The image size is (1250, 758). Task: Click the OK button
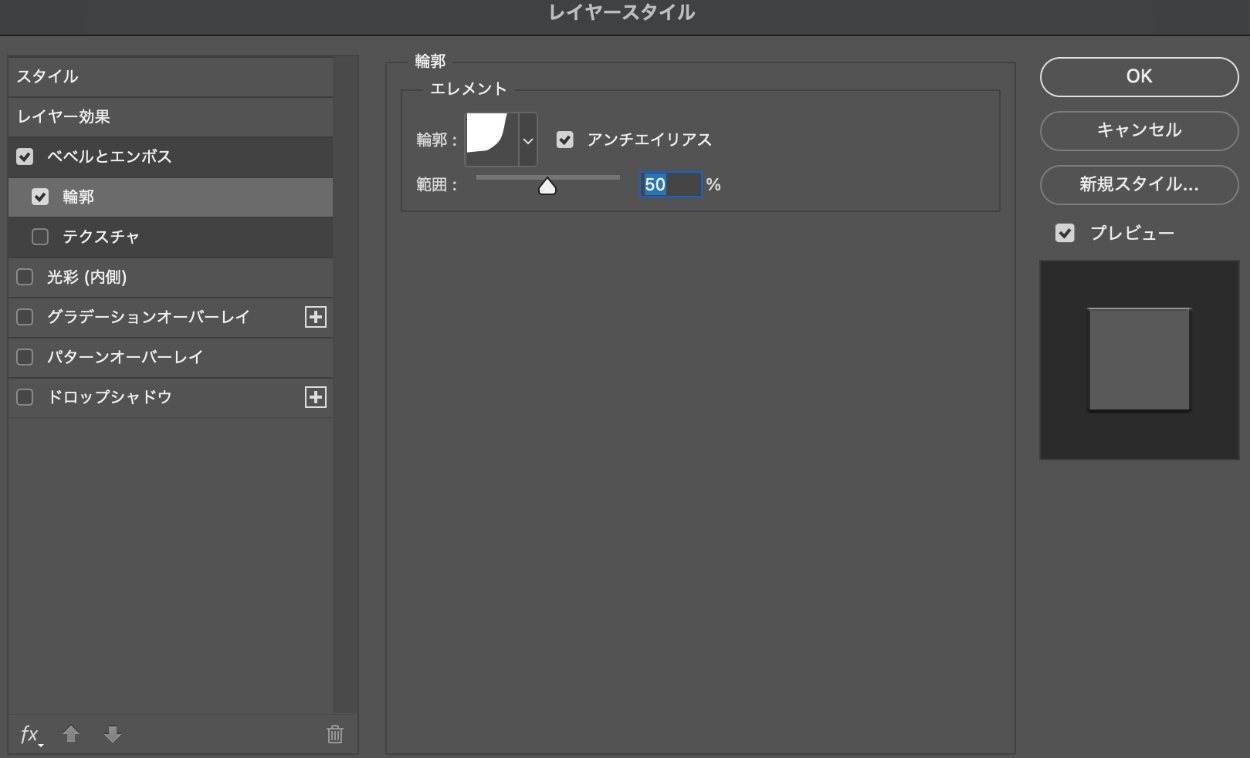point(1139,77)
